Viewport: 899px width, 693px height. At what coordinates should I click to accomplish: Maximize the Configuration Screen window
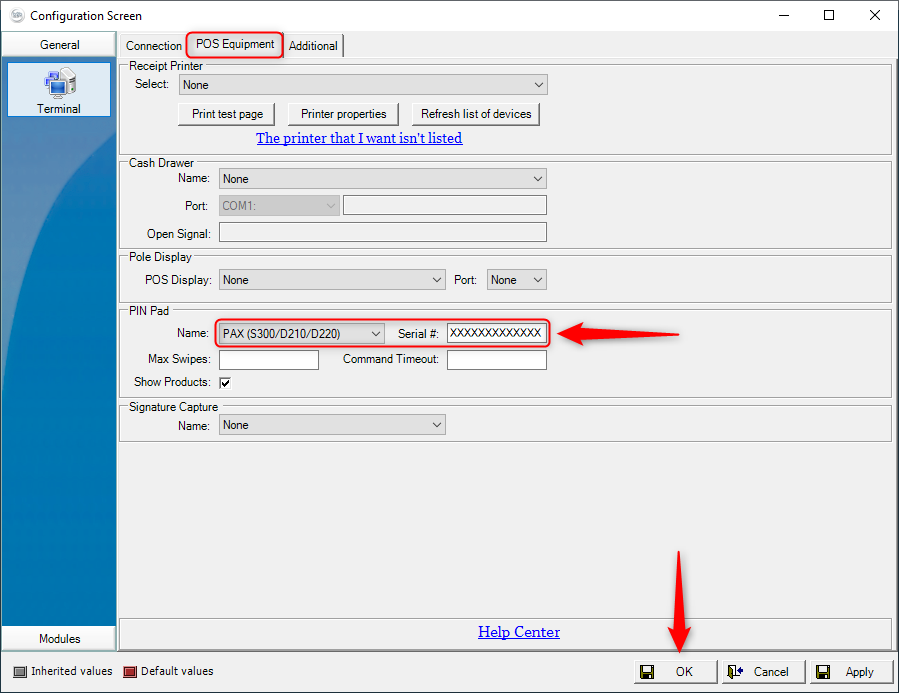pos(829,15)
